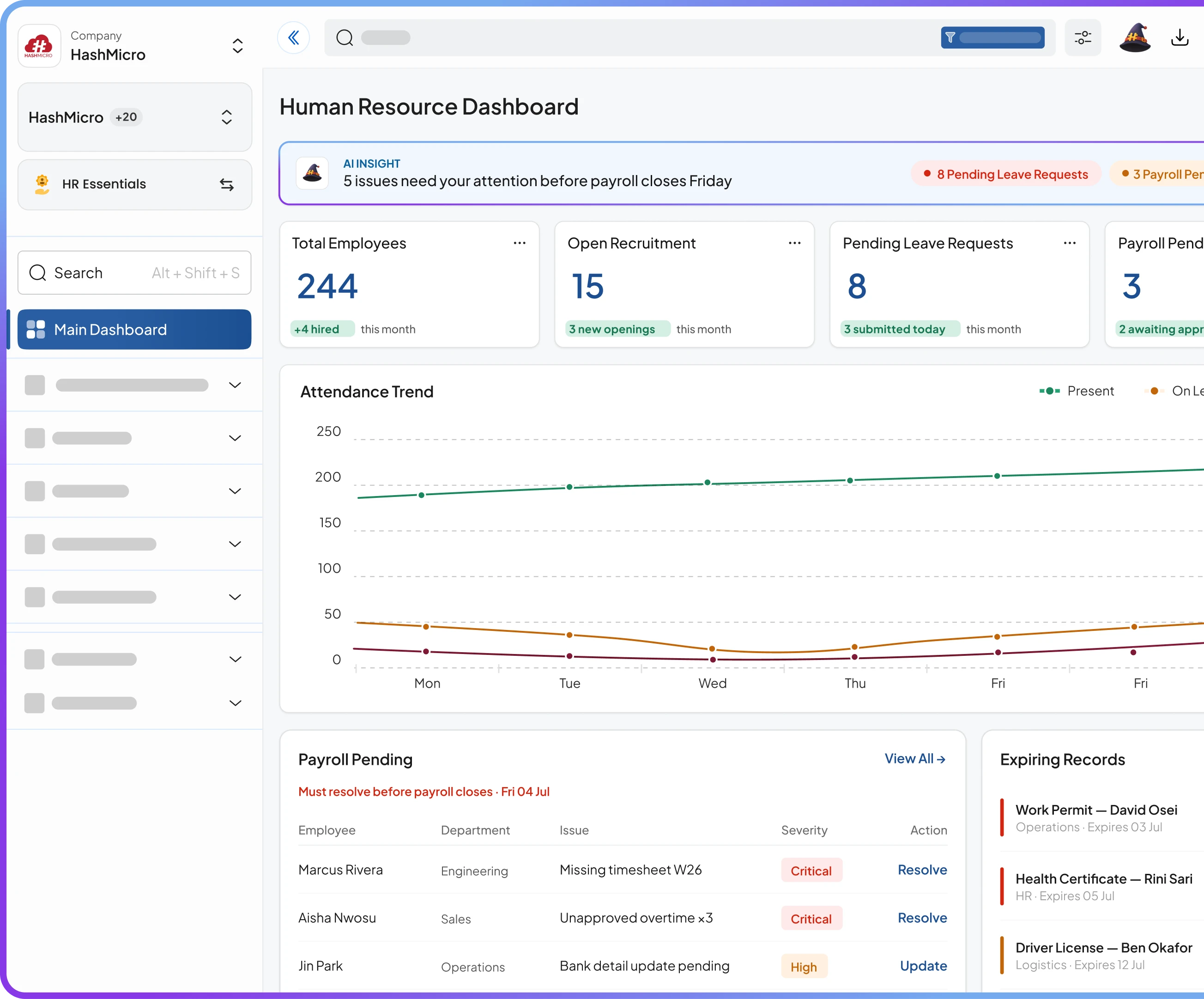1204x999 pixels.
Task: Click Unapproved overtime ×3 issue cell
Action: click(x=636, y=918)
